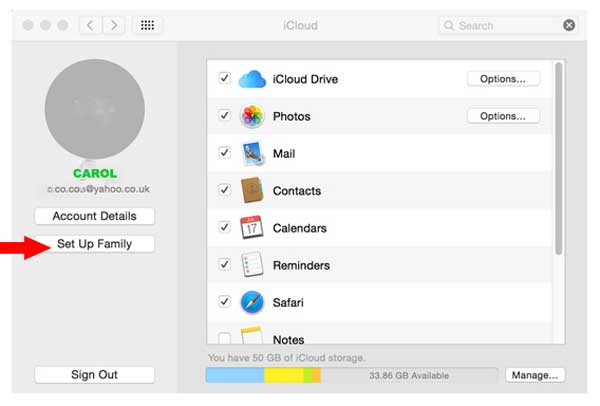Image resolution: width=600 pixels, height=406 pixels.
Task: Toggle the Contacts checkbox
Action: pos(225,189)
